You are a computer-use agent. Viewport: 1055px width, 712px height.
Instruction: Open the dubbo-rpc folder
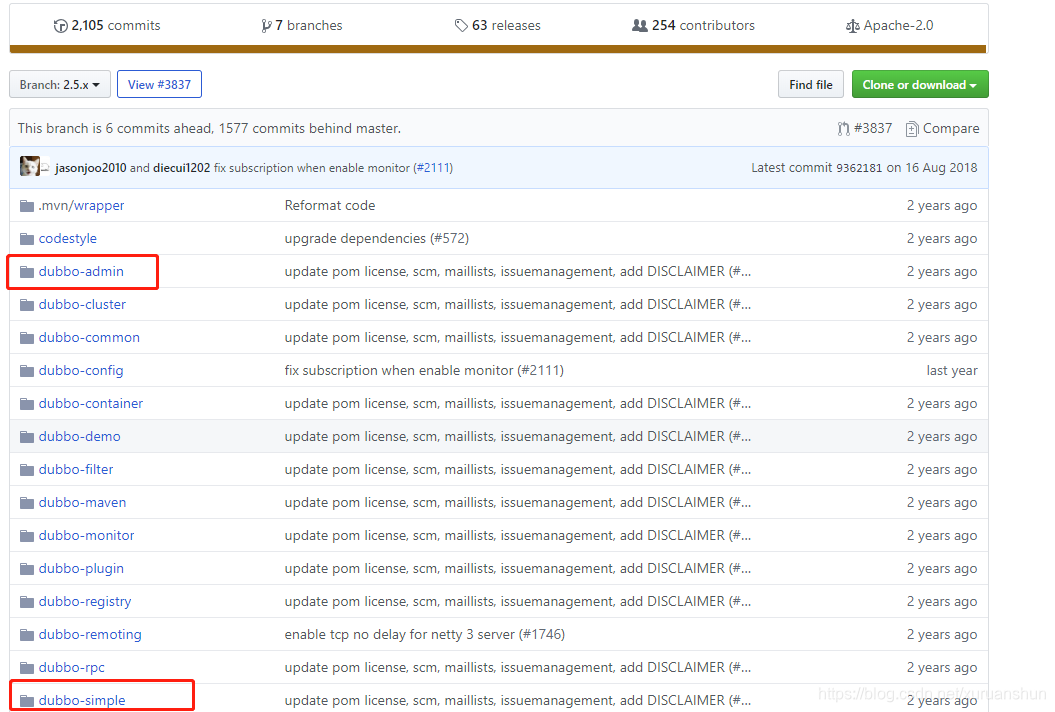tap(72, 667)
